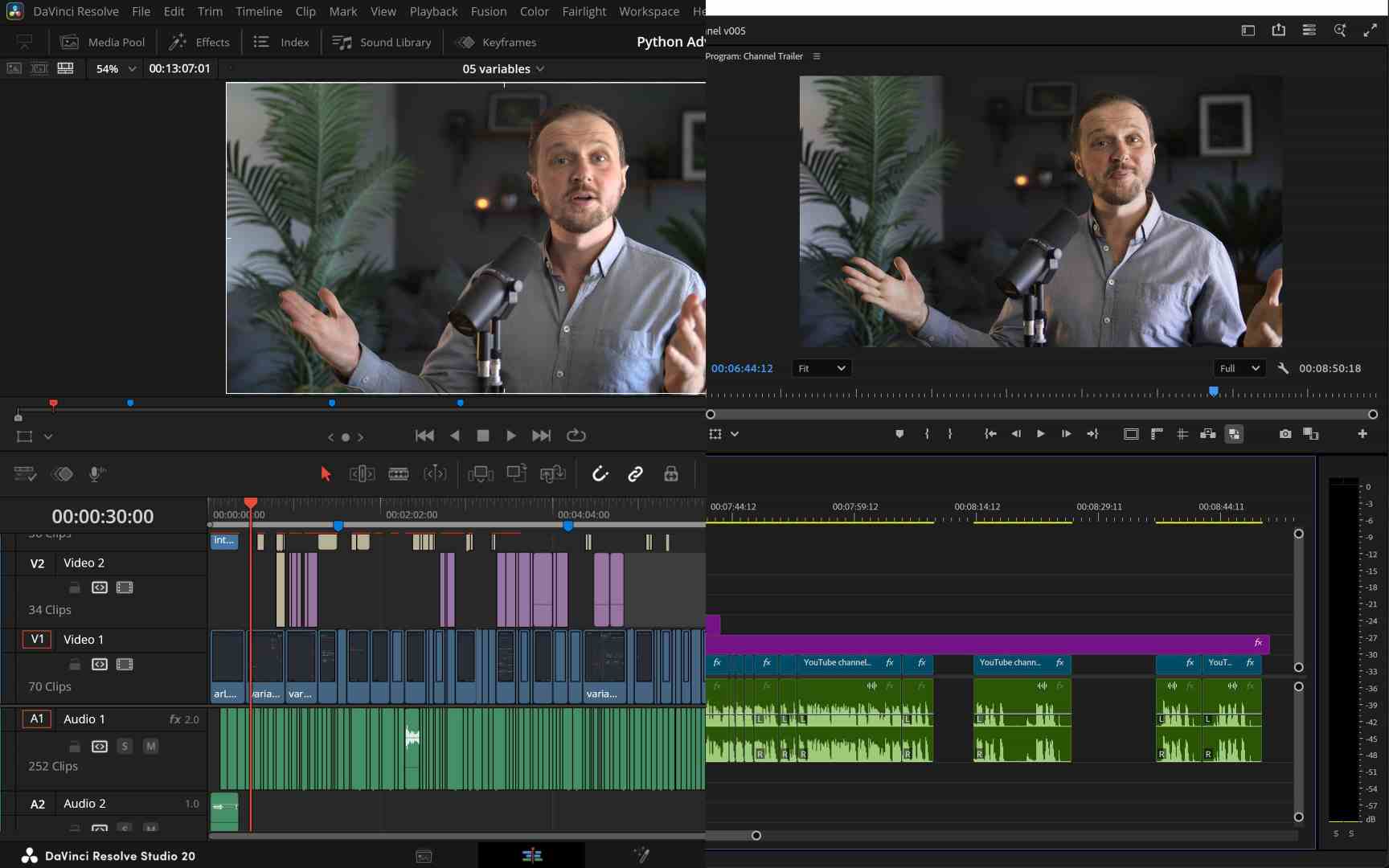Open the Fit zoom dropdown in program monitor
Viewport: 1389px width, 868px height.
click(x=821, y=368)
